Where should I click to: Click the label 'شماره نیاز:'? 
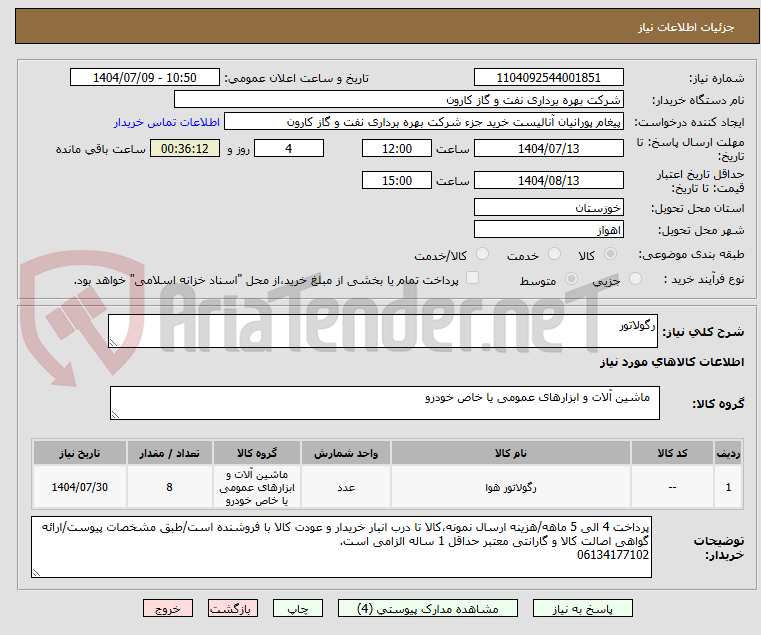pyautogui.click(x=716, y=78)
